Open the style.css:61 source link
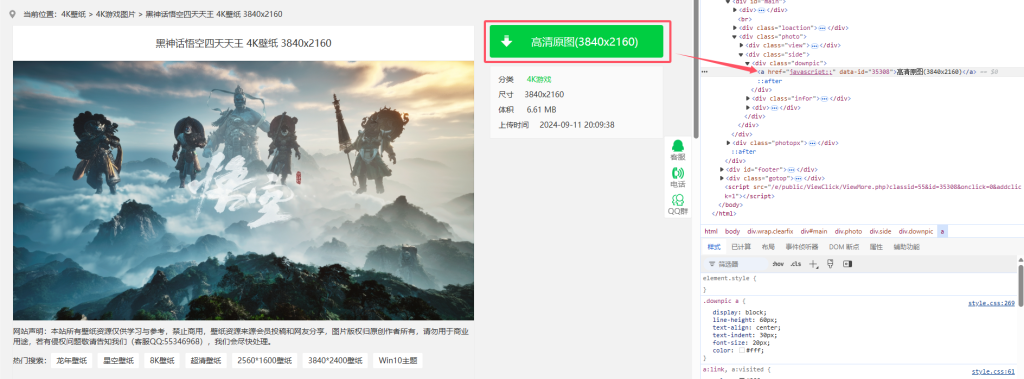The image size is (1024, 379). pos(993,371)
